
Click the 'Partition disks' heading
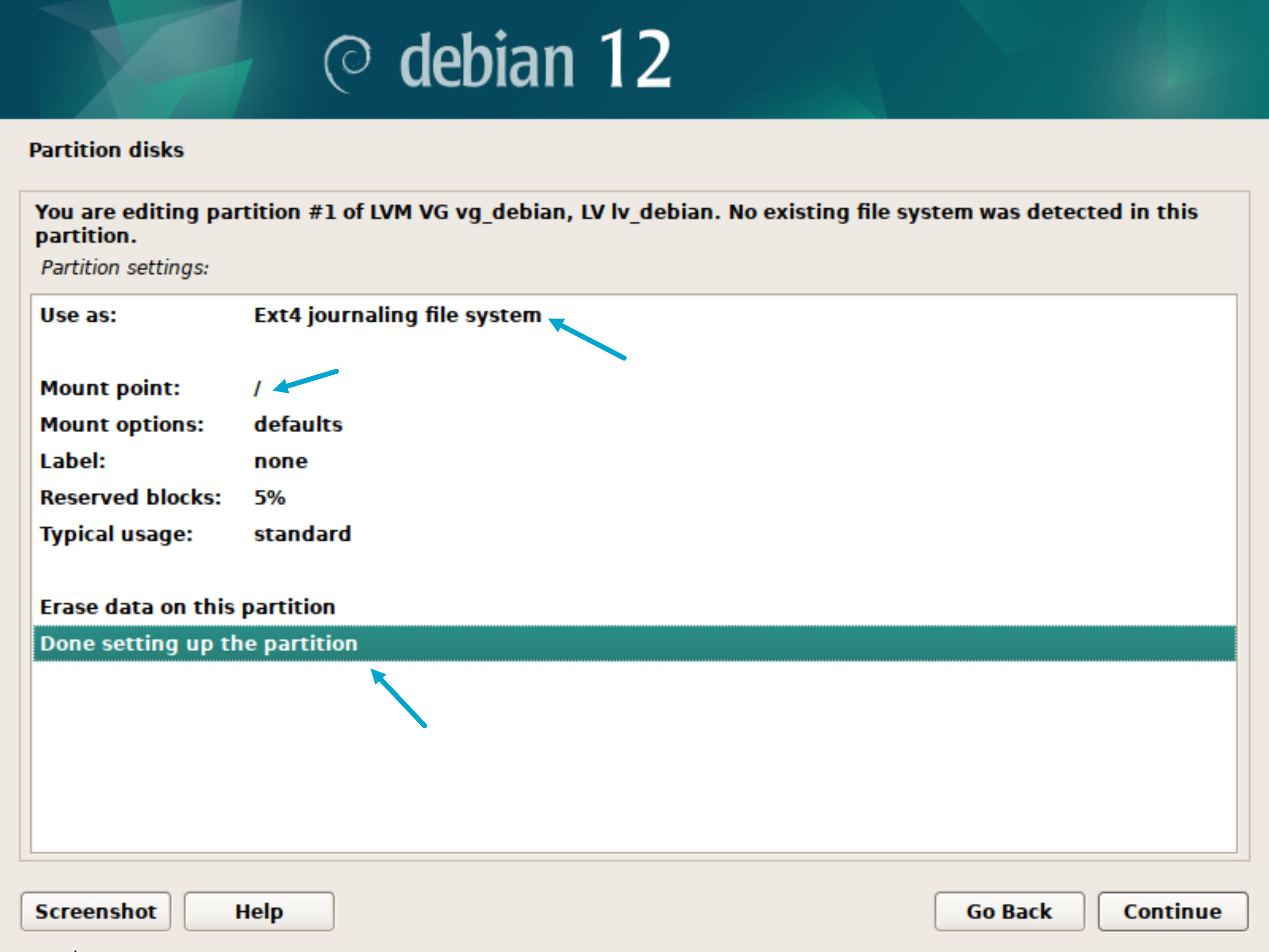coord(107,150)
